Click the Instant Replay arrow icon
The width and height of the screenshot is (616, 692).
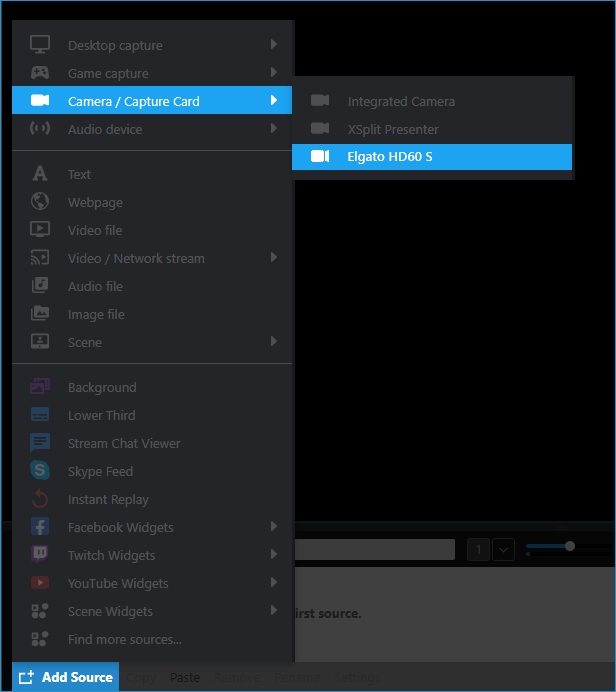[40, 498]
